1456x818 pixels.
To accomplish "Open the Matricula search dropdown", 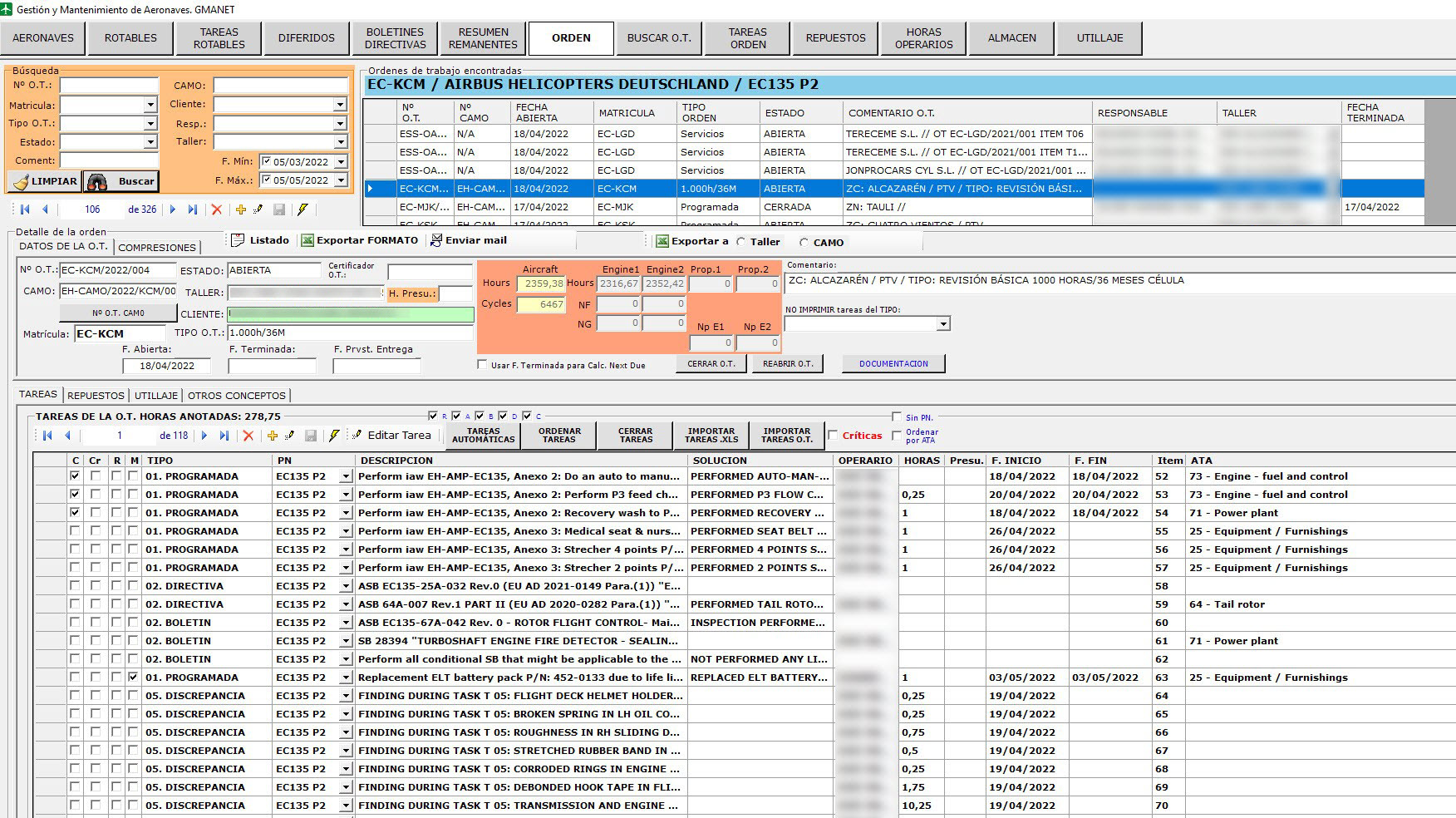I will [x=150, y=106].
